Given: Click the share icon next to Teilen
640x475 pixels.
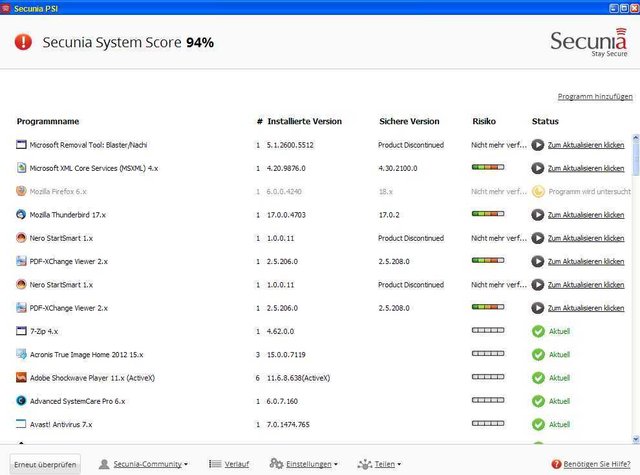Looking at the screenshot, I should pyautogui.click(x=364, y=464).
